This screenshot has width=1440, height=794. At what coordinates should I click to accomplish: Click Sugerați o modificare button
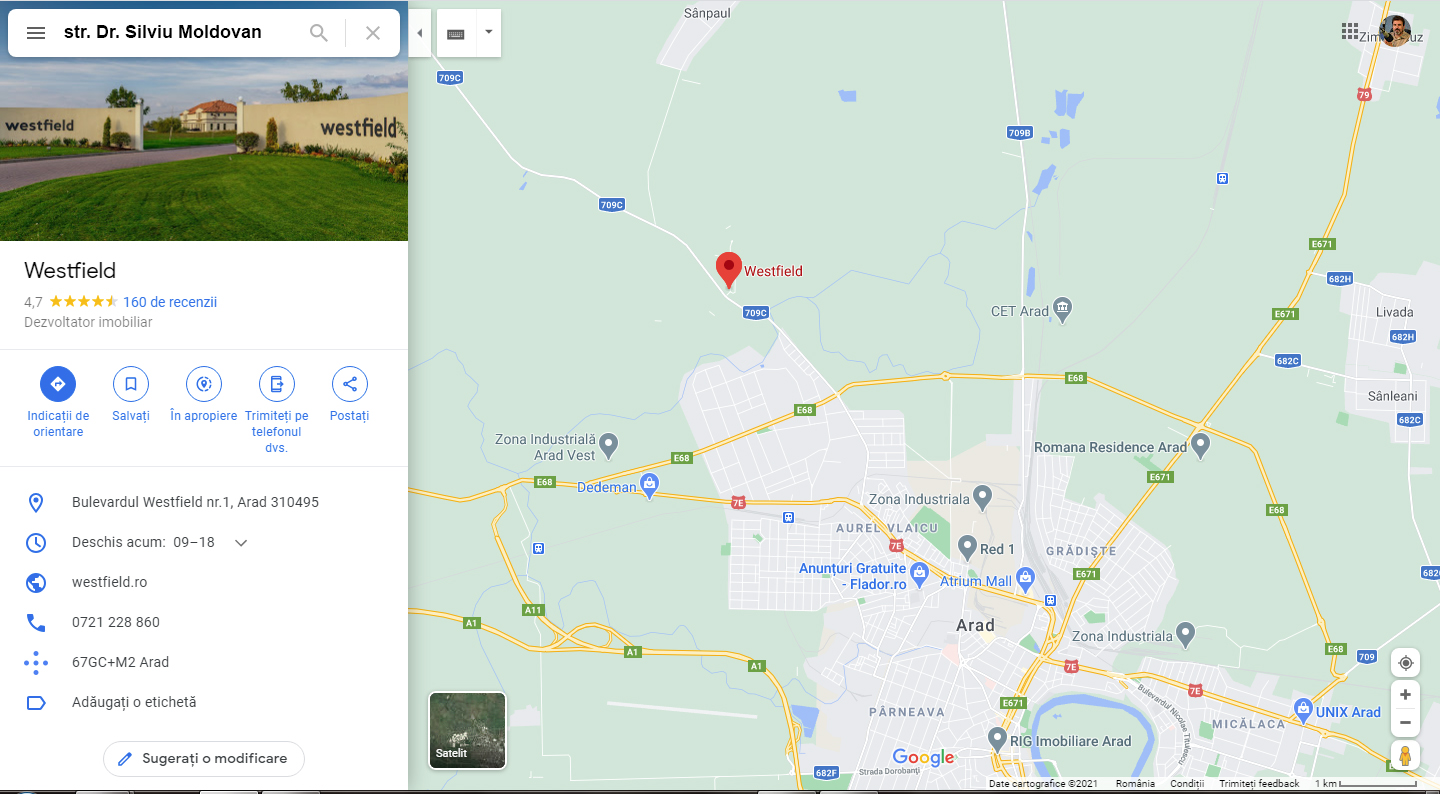coord(204,759)
